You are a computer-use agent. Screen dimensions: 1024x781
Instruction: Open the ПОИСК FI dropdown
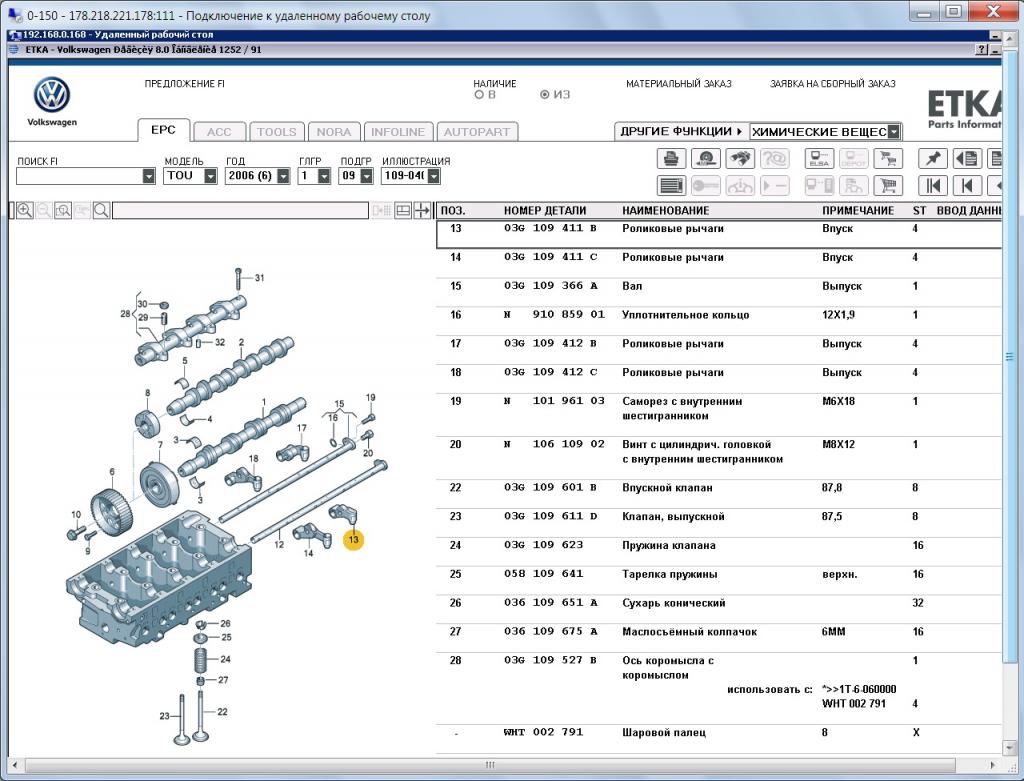point(149,176)
